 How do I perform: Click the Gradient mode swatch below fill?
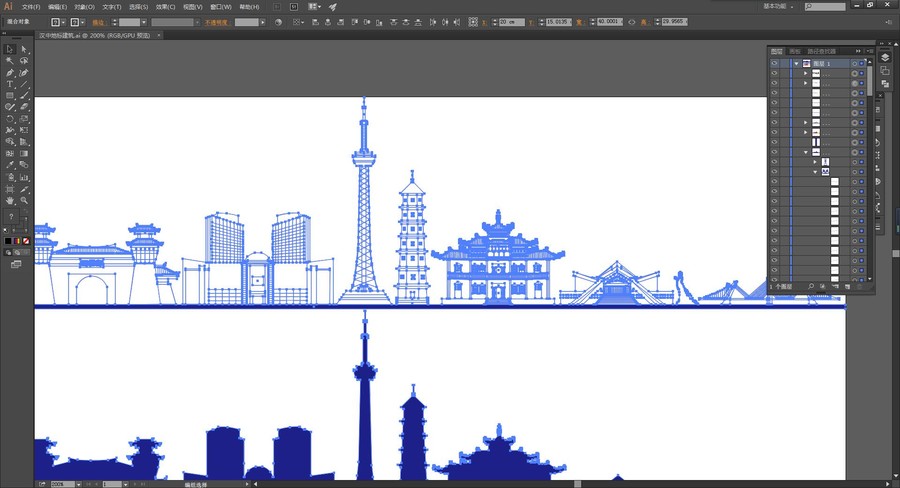click(17, 241)
